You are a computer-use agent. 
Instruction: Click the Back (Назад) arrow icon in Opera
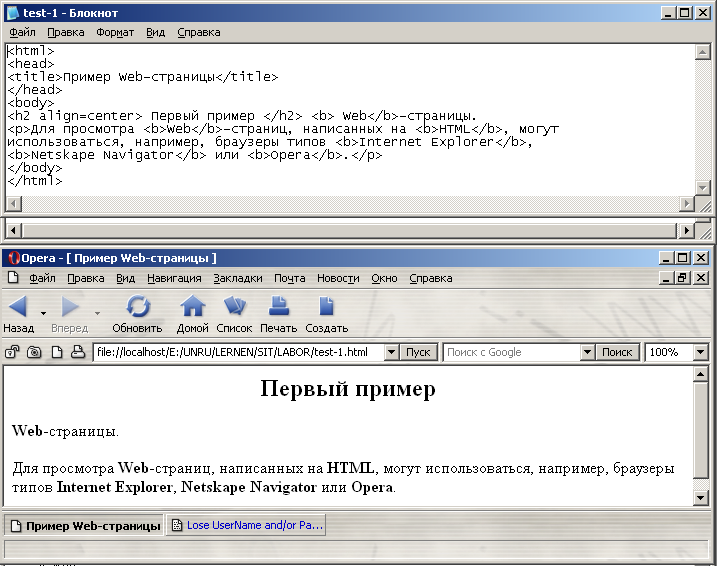click(18, 306)
